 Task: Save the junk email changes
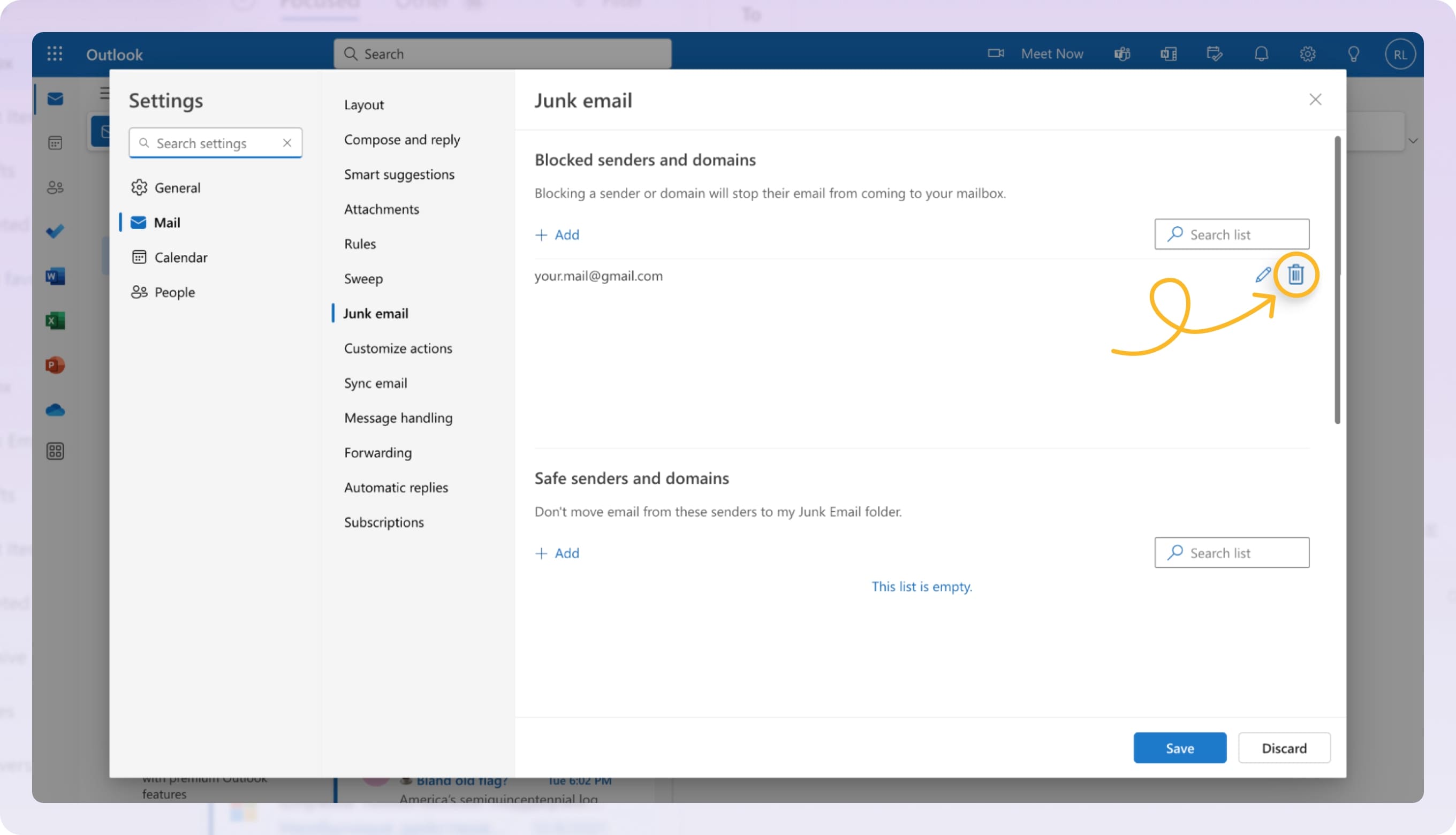(x=1180, y=748)
